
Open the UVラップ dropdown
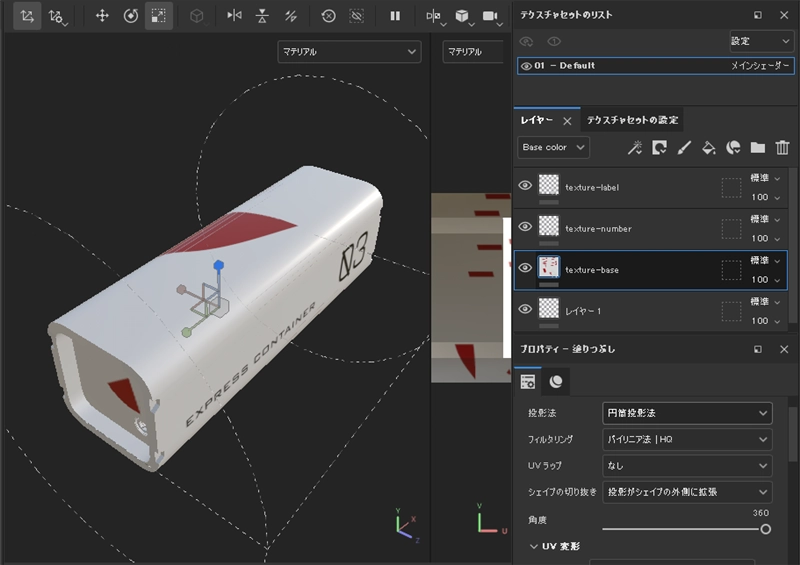687,466
